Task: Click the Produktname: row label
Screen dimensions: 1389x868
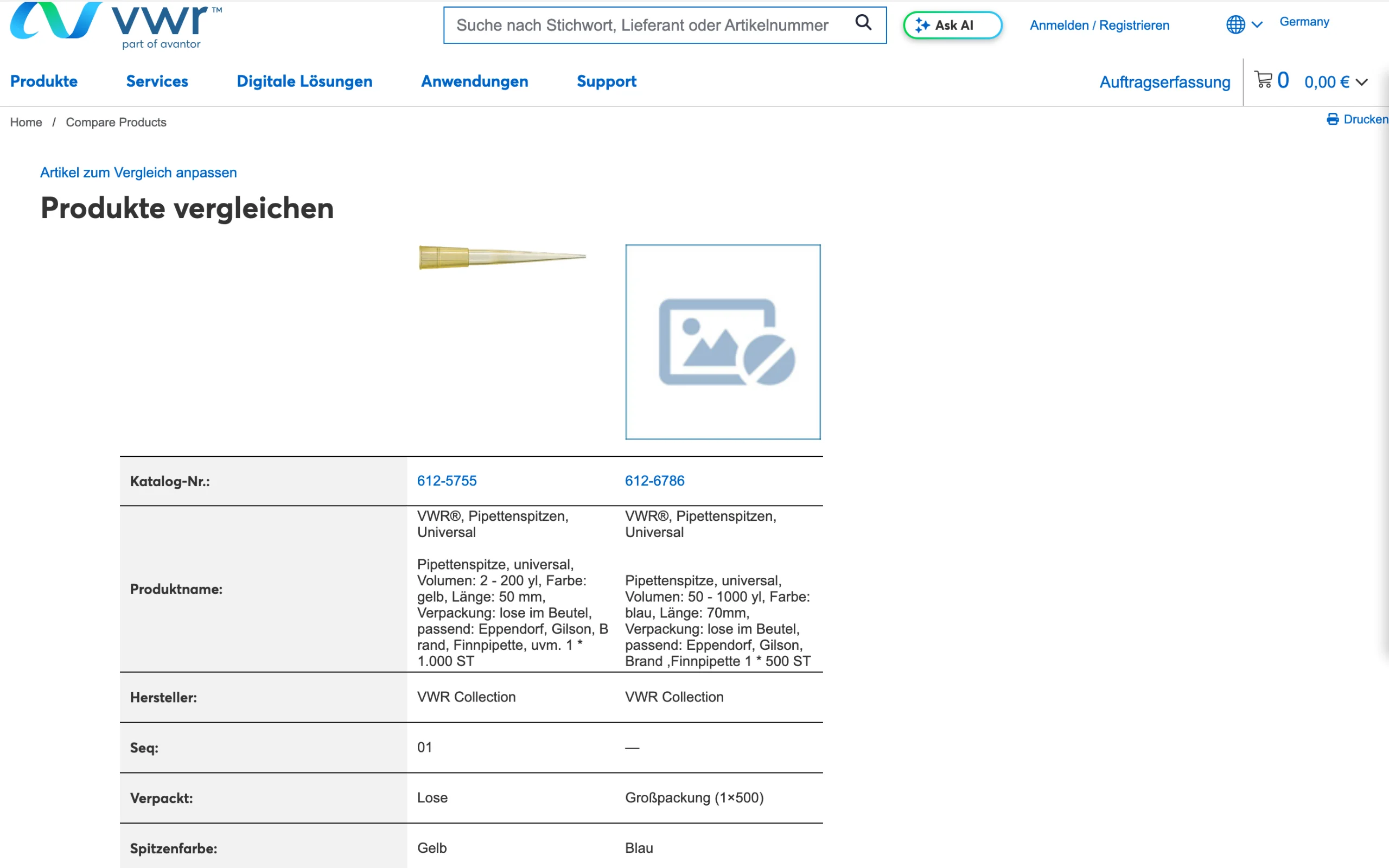Action: [x=176, y=590]
